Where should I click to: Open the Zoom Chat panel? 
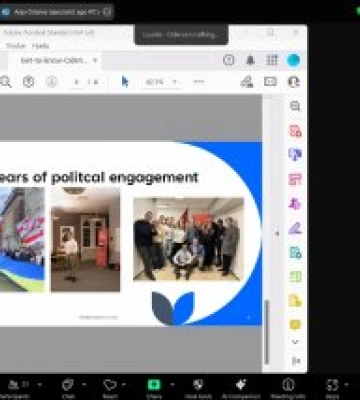(68, 388)
